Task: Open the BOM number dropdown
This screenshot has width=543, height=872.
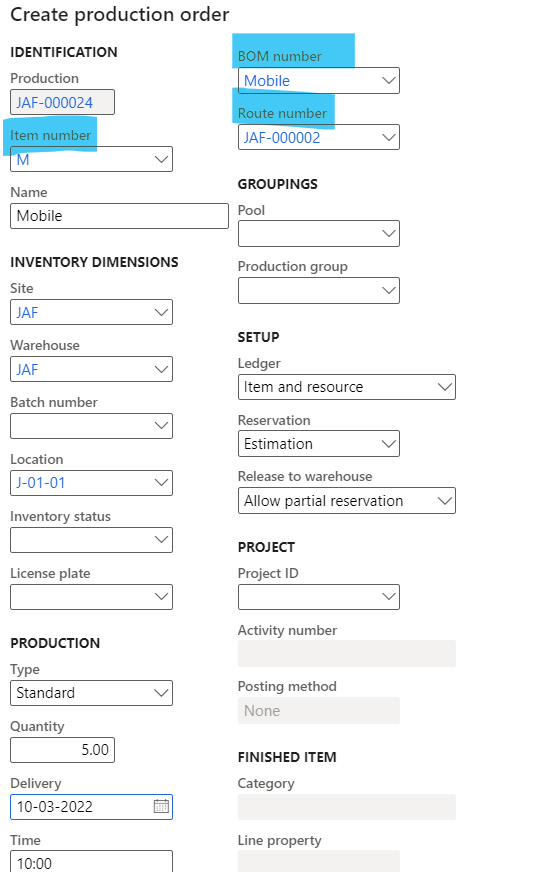Action: point(319,81)
